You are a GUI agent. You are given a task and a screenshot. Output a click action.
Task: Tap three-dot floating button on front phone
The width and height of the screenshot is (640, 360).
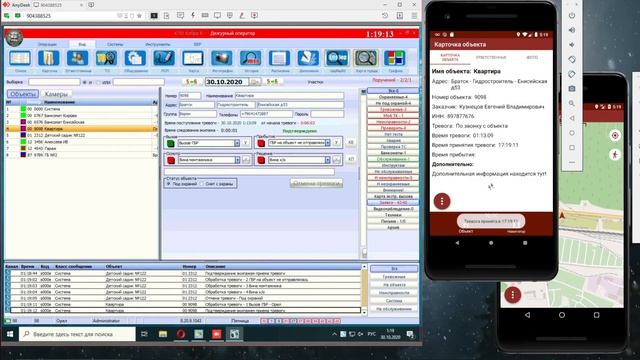coord(442,201)
